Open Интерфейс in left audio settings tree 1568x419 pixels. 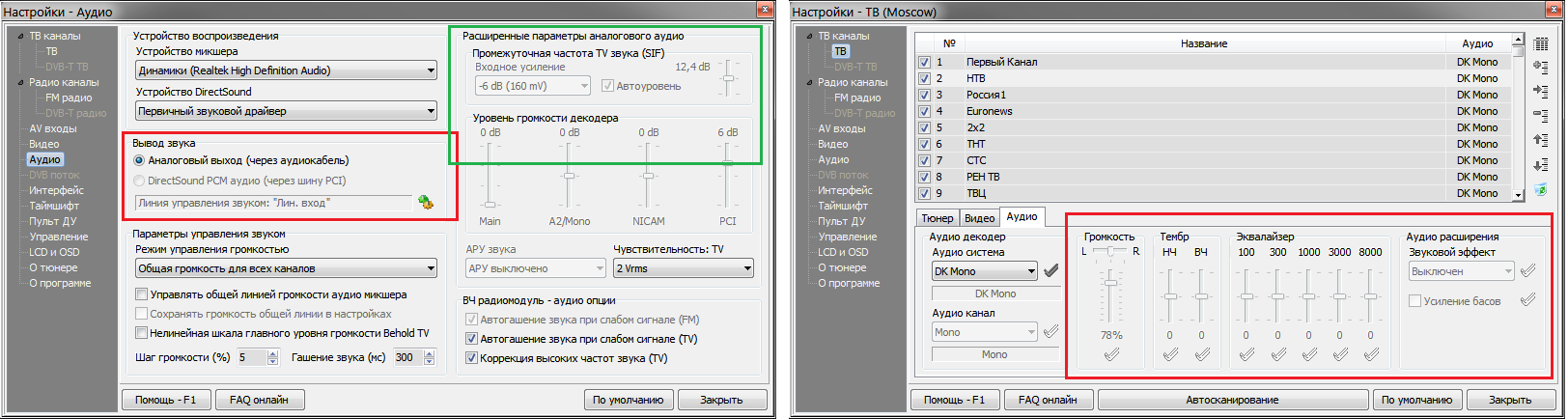[x=56, y=190]
